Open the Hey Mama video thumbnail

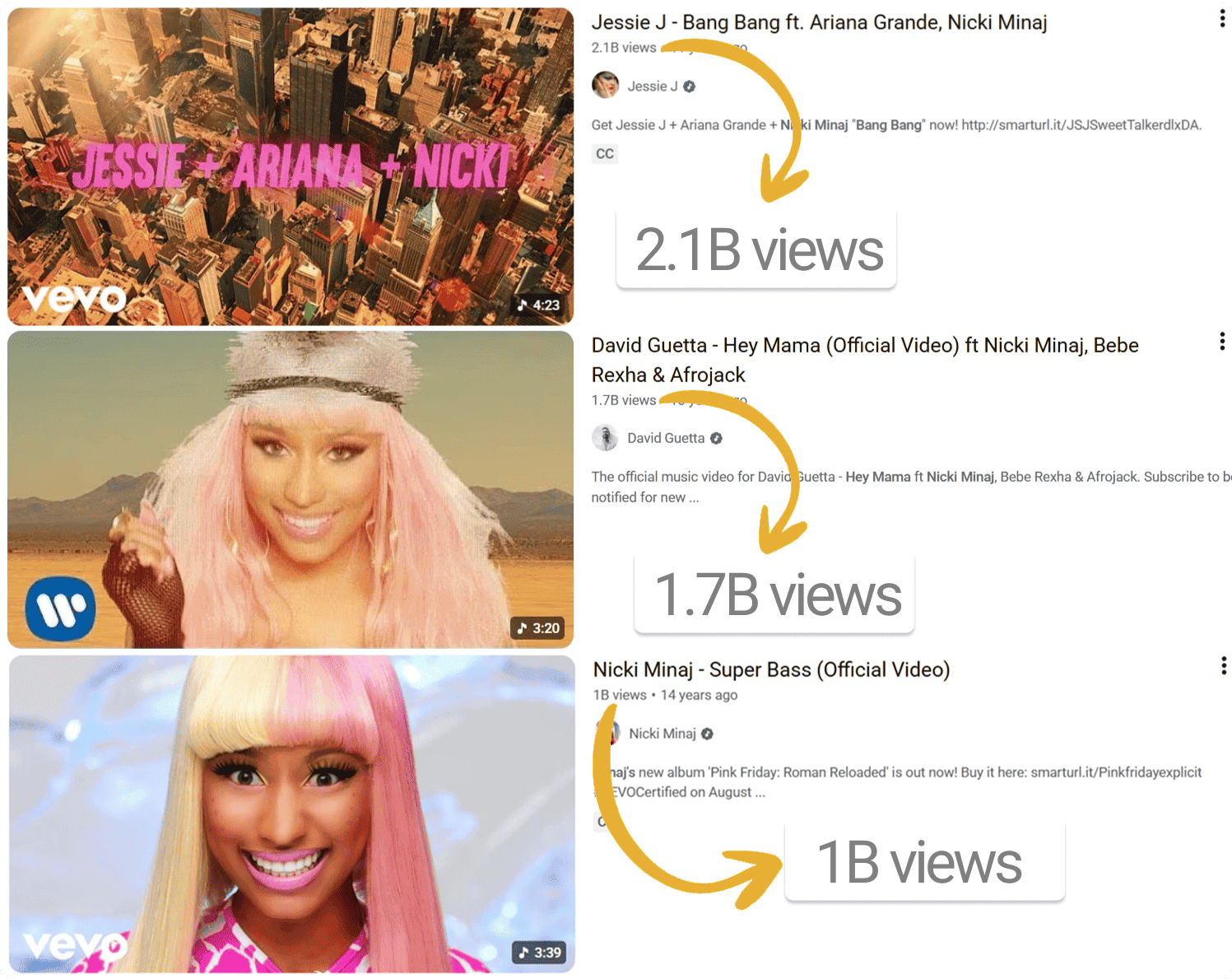click(x=291, y=490)
